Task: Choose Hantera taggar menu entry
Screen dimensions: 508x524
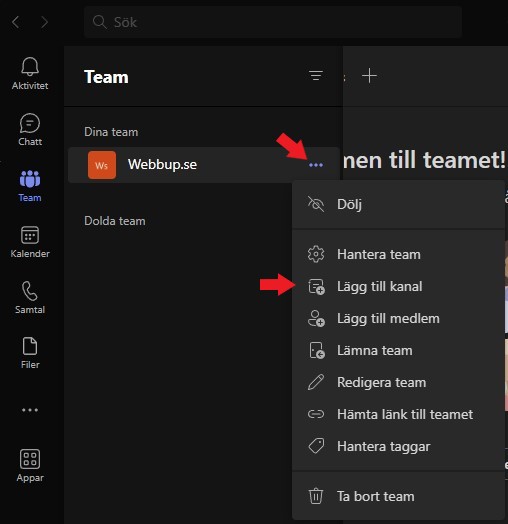Action: coord(398,446)
